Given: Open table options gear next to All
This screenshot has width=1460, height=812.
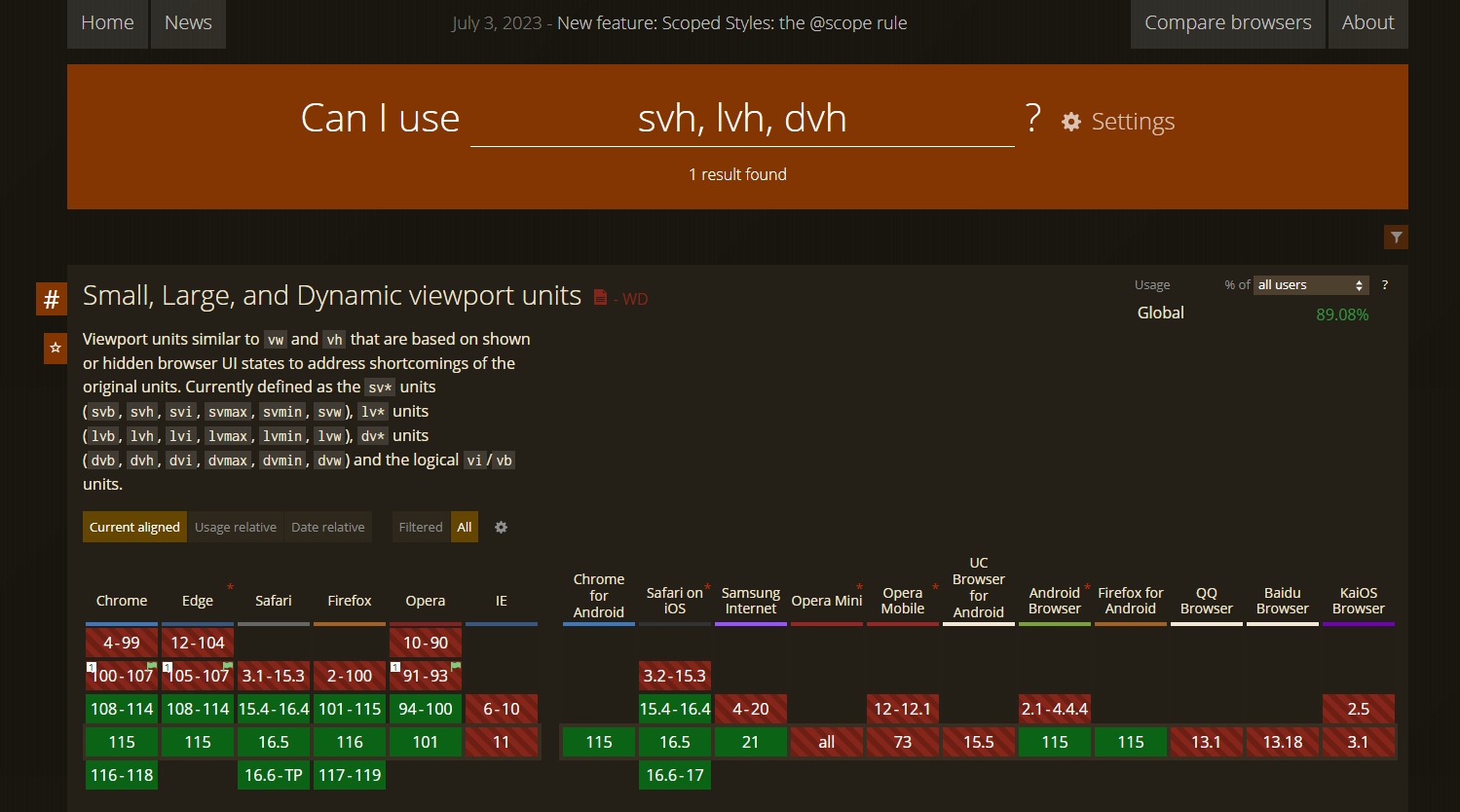Looking at the screenshot, I should coord(501,527).
